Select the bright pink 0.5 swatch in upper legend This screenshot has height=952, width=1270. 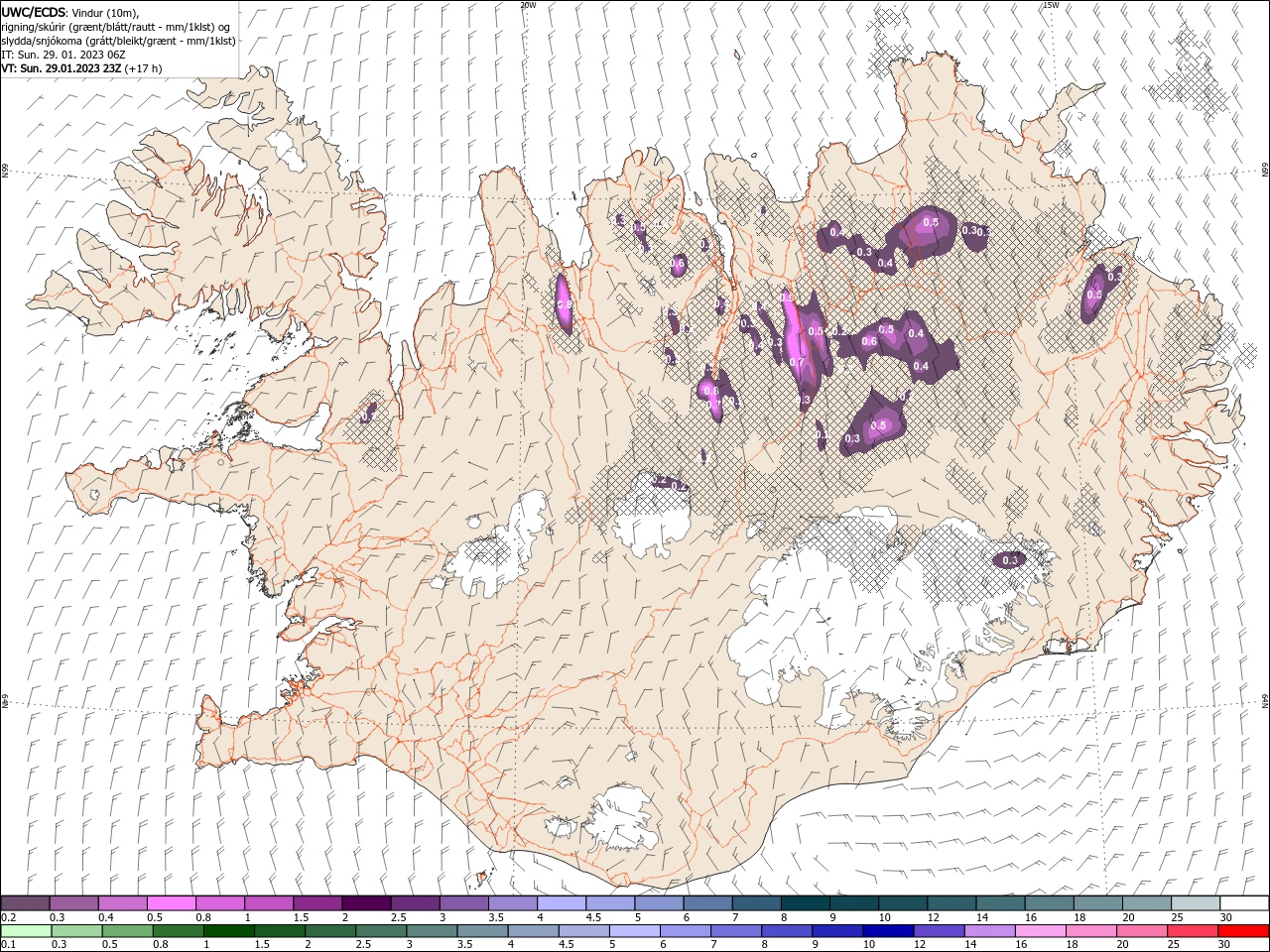click(x=172, y=902)
